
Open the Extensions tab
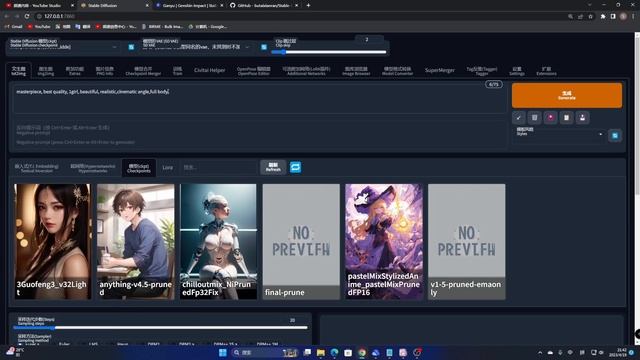point(547,71)
